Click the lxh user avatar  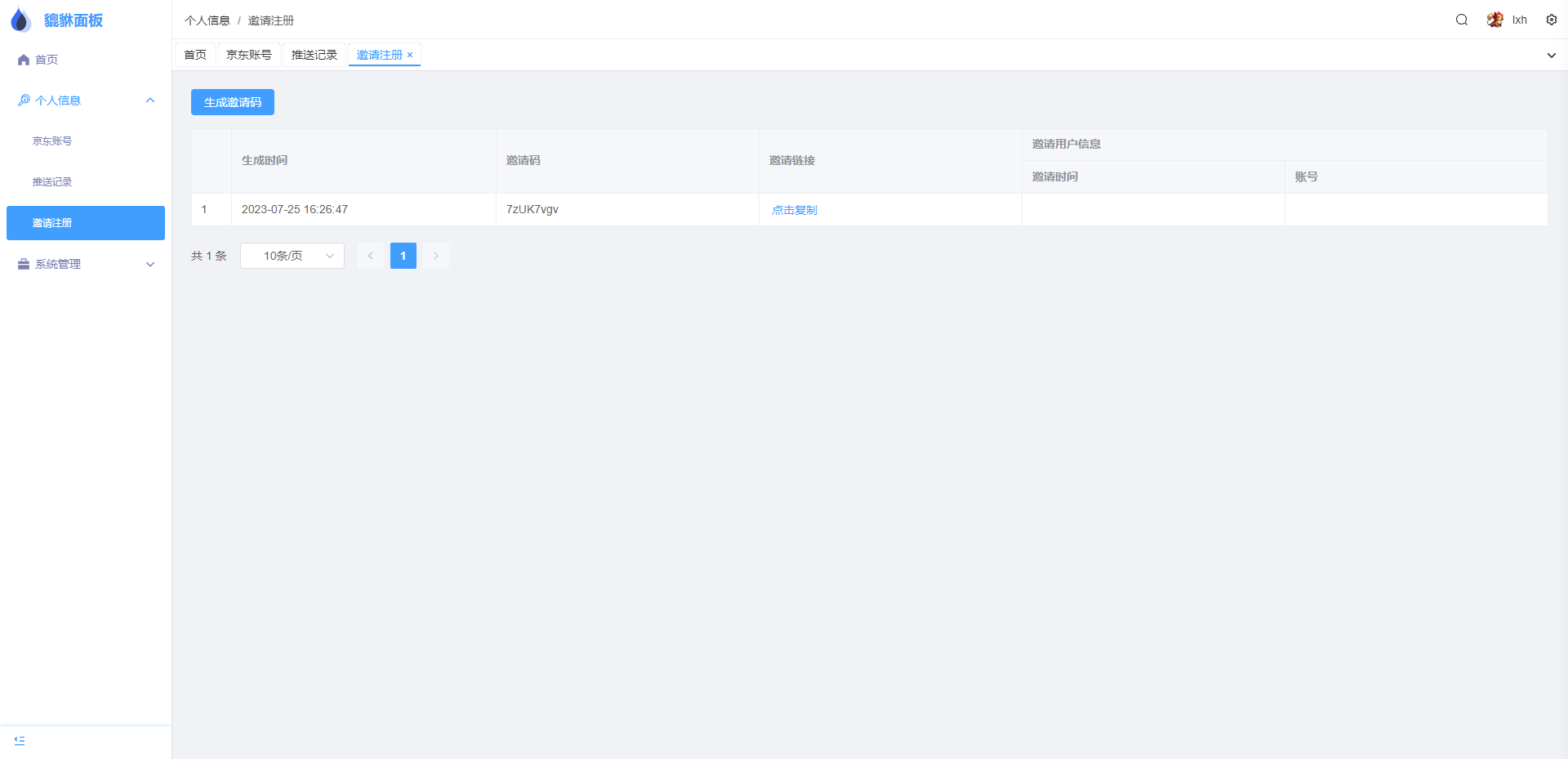click(x=1494, y=19)
